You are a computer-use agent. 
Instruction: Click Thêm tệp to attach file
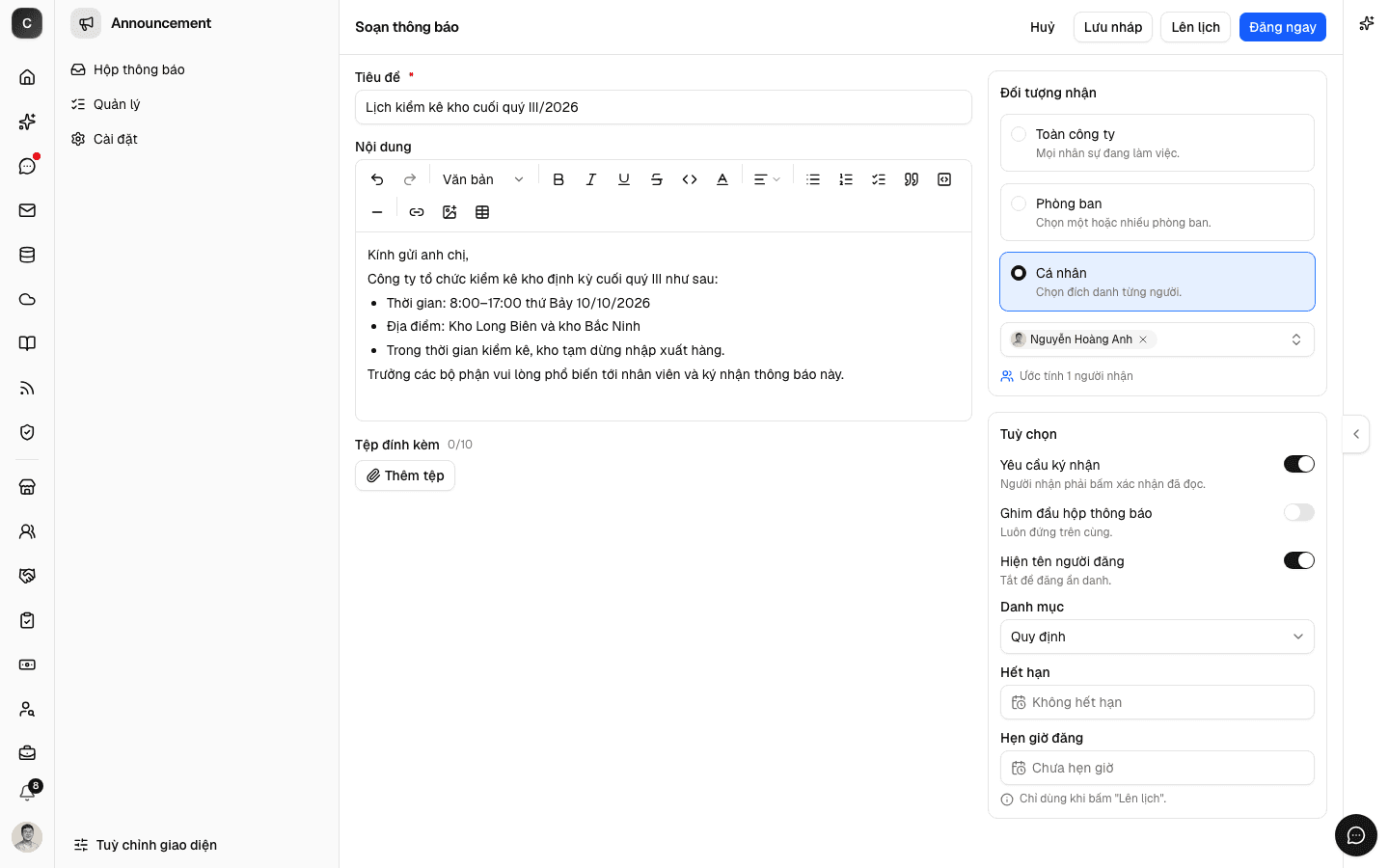[x=405, y=475]
